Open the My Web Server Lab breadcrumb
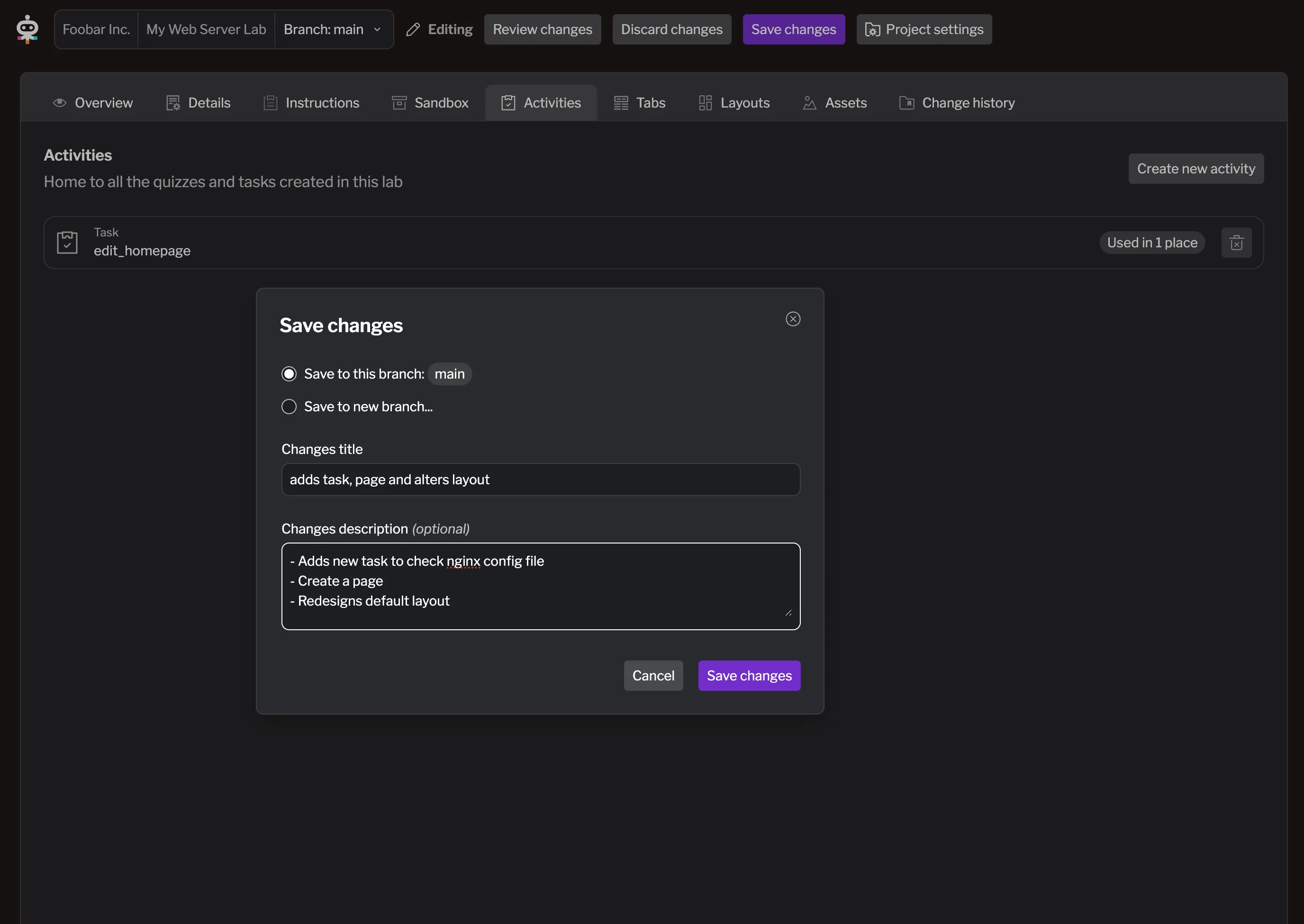The image size is (1304, 924). (206, 29)
